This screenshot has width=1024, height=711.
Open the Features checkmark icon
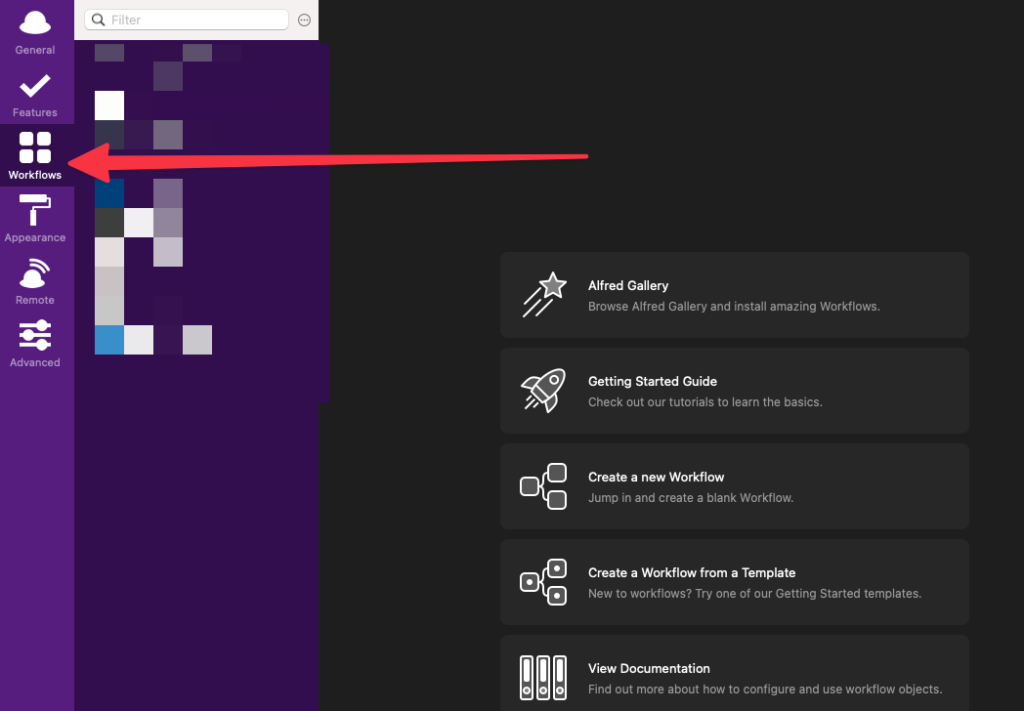click(x=35, y=86)
